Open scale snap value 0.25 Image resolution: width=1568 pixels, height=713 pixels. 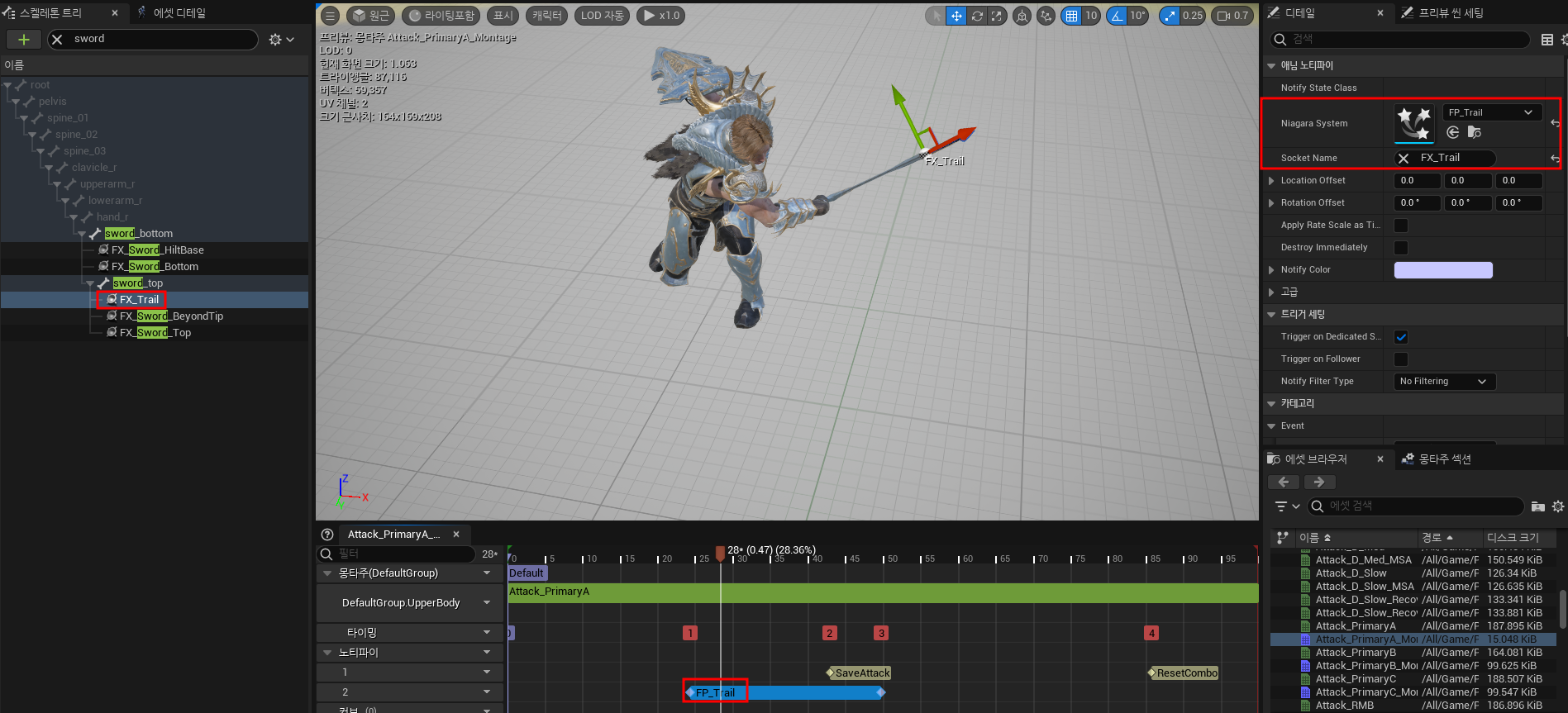(x=1193, y=16)
